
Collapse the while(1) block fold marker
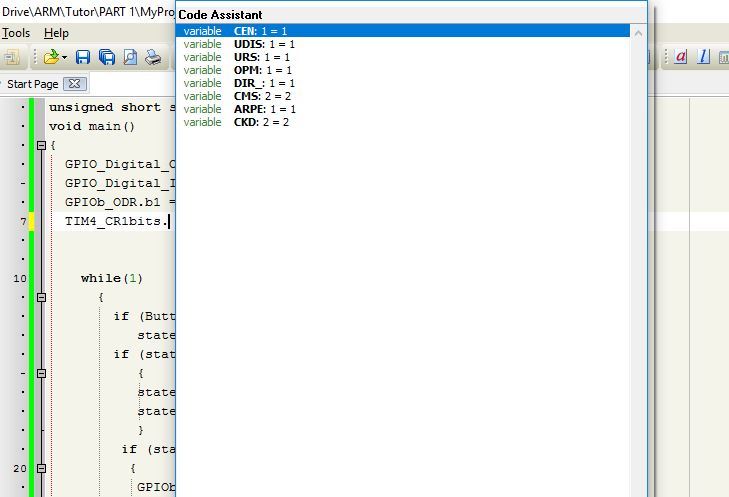41,298
